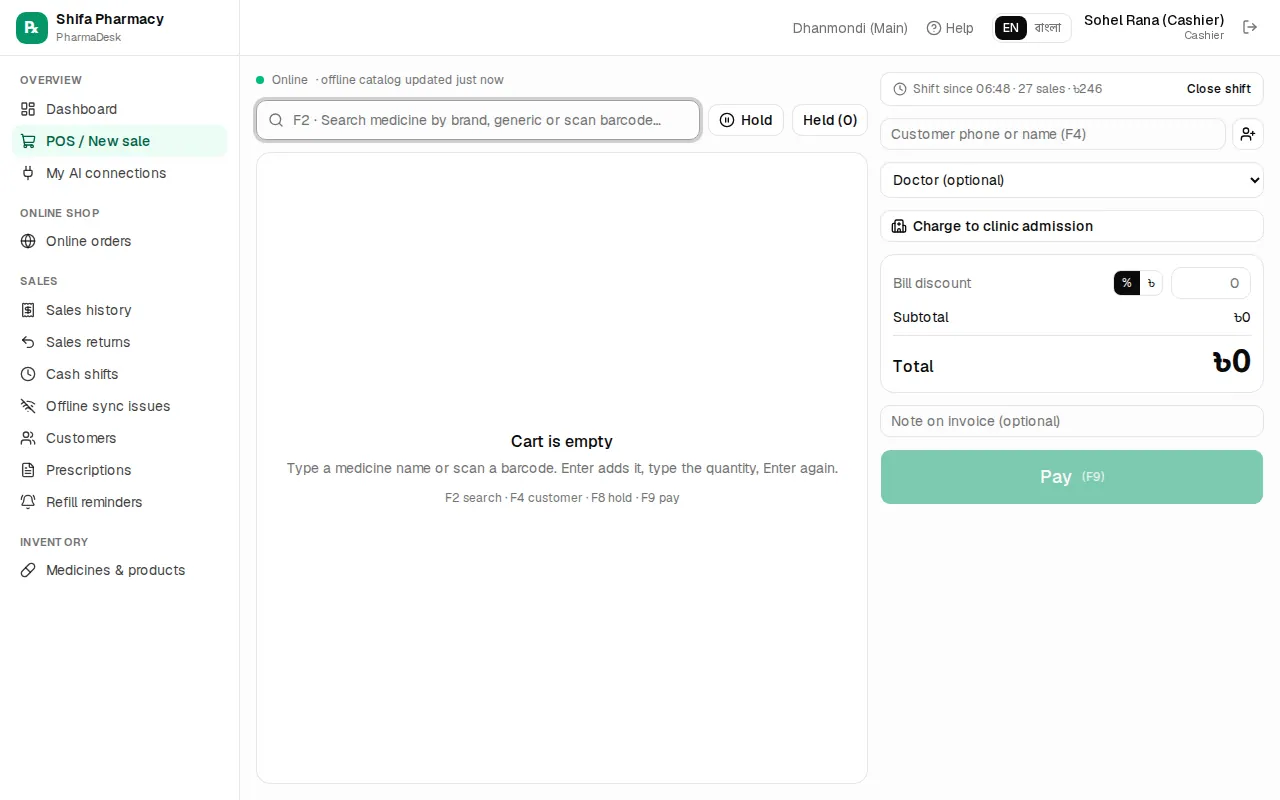Switch language to Bangla (বাংলা)
The height and width of the screenshot is (800, 1280).
1048,28
